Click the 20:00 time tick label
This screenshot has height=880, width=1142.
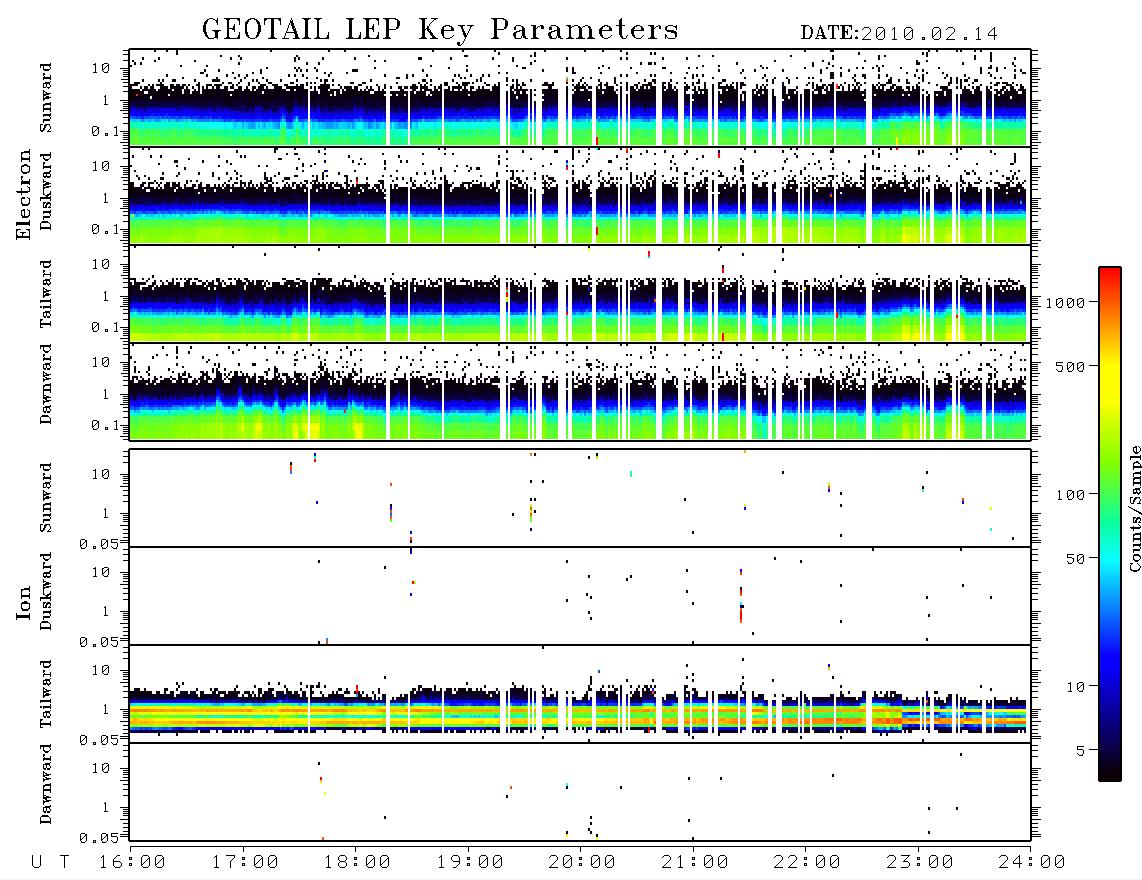click(x=582, y=862)
